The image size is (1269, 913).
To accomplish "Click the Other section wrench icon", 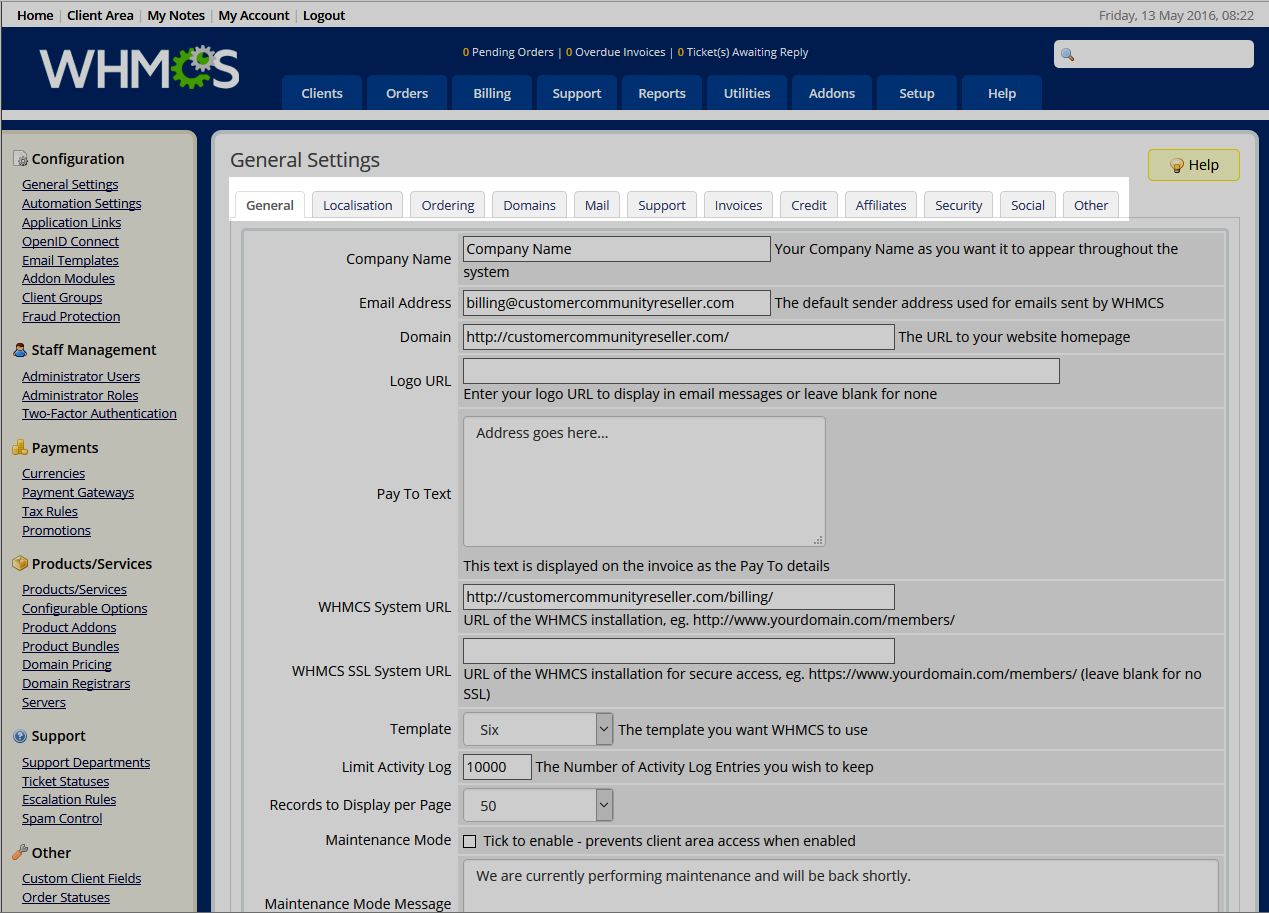I will pos(20,853).
